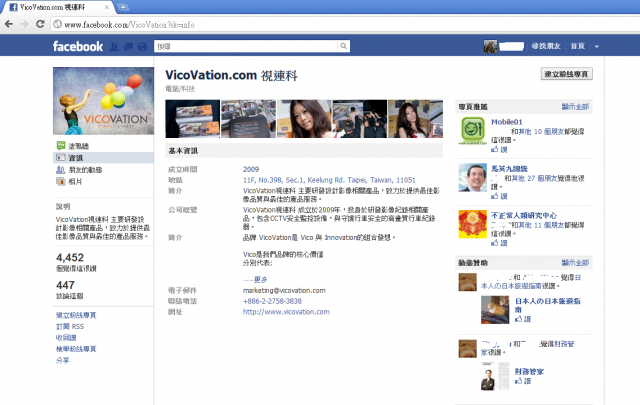Click the 4,452 likes count
The height and width of the screenshot is (405, 640).
point(70,258)
